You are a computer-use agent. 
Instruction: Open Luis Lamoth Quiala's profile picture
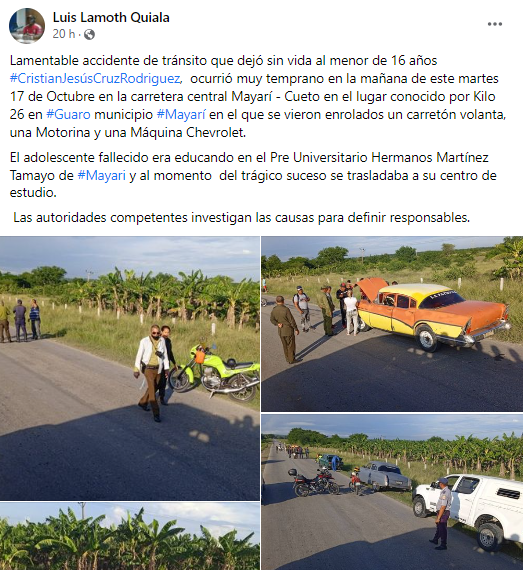27,25
